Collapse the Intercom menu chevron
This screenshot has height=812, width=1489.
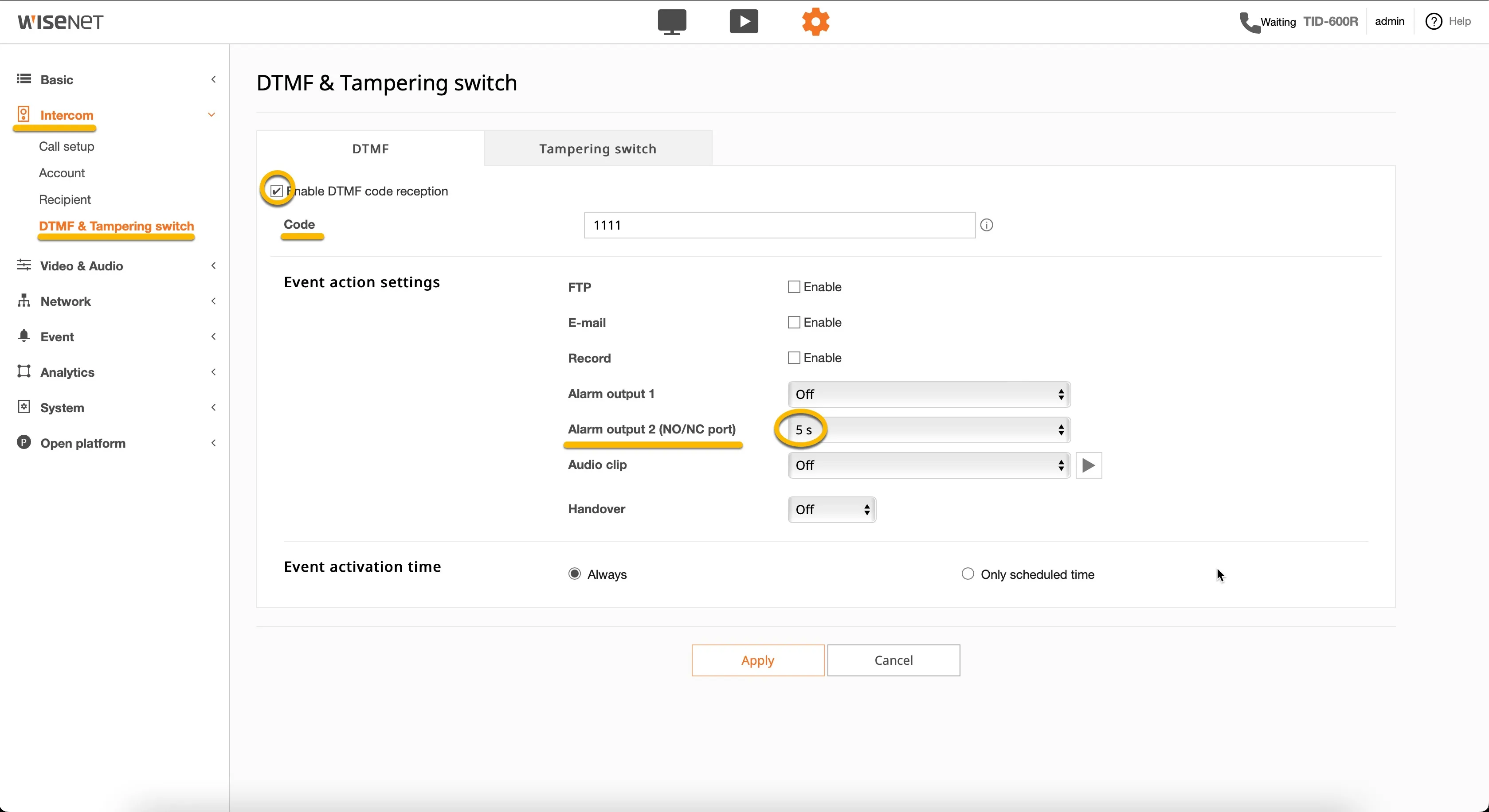(x=212, y=114)
